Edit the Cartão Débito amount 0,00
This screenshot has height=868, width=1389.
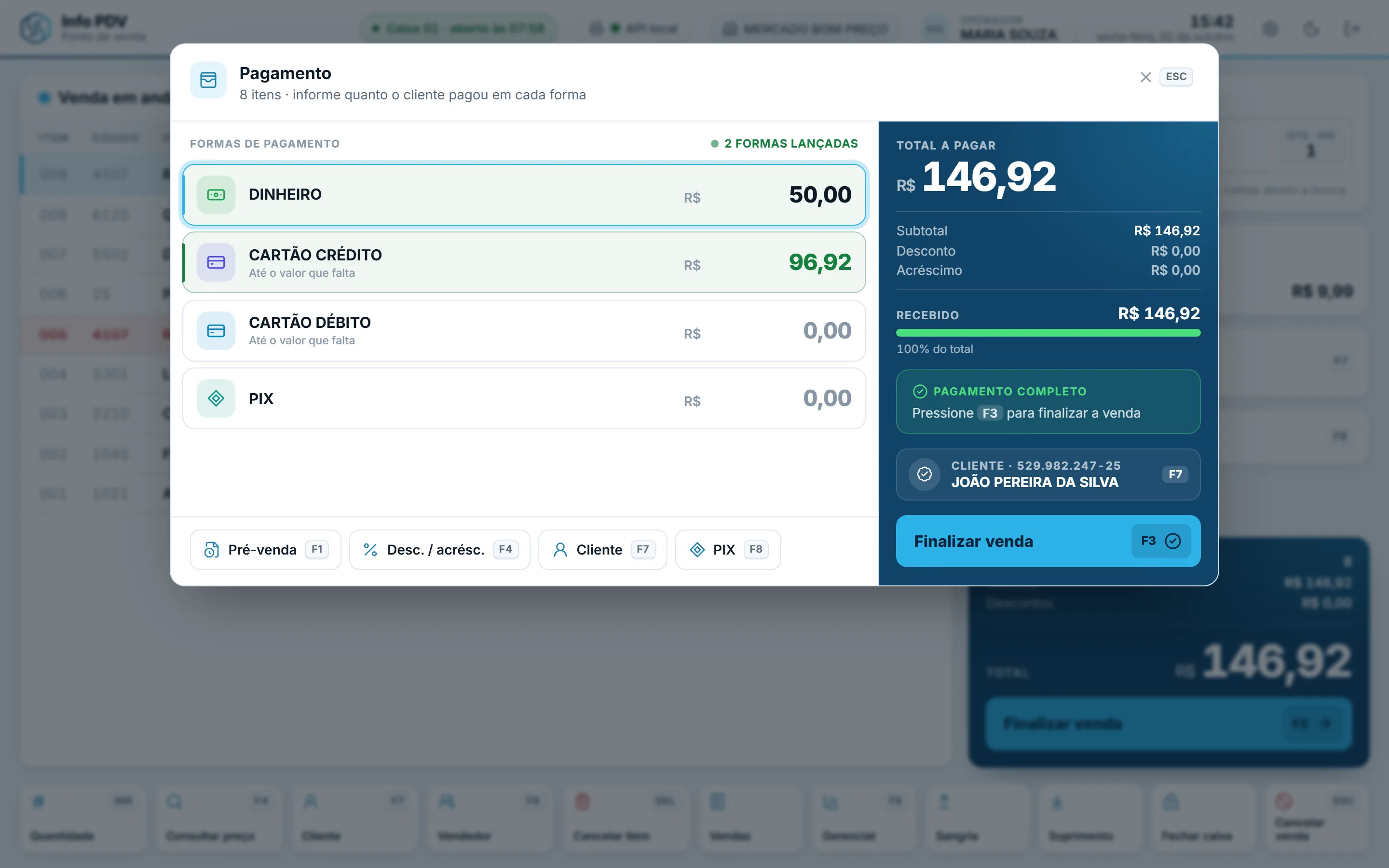tap(827, 331)
